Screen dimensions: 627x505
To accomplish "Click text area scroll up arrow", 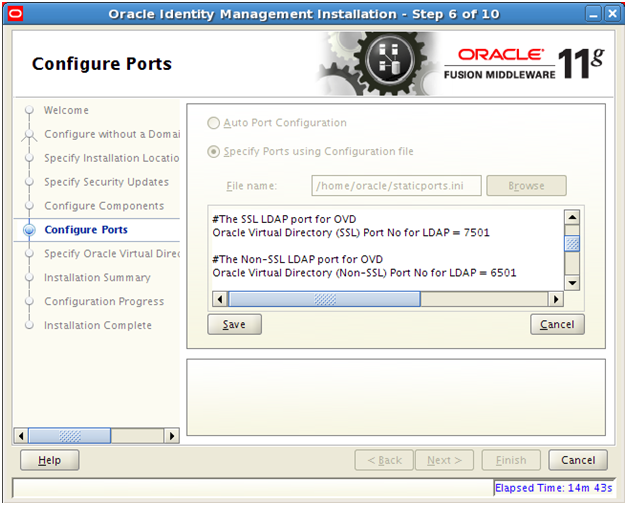I will click(572, 217).
